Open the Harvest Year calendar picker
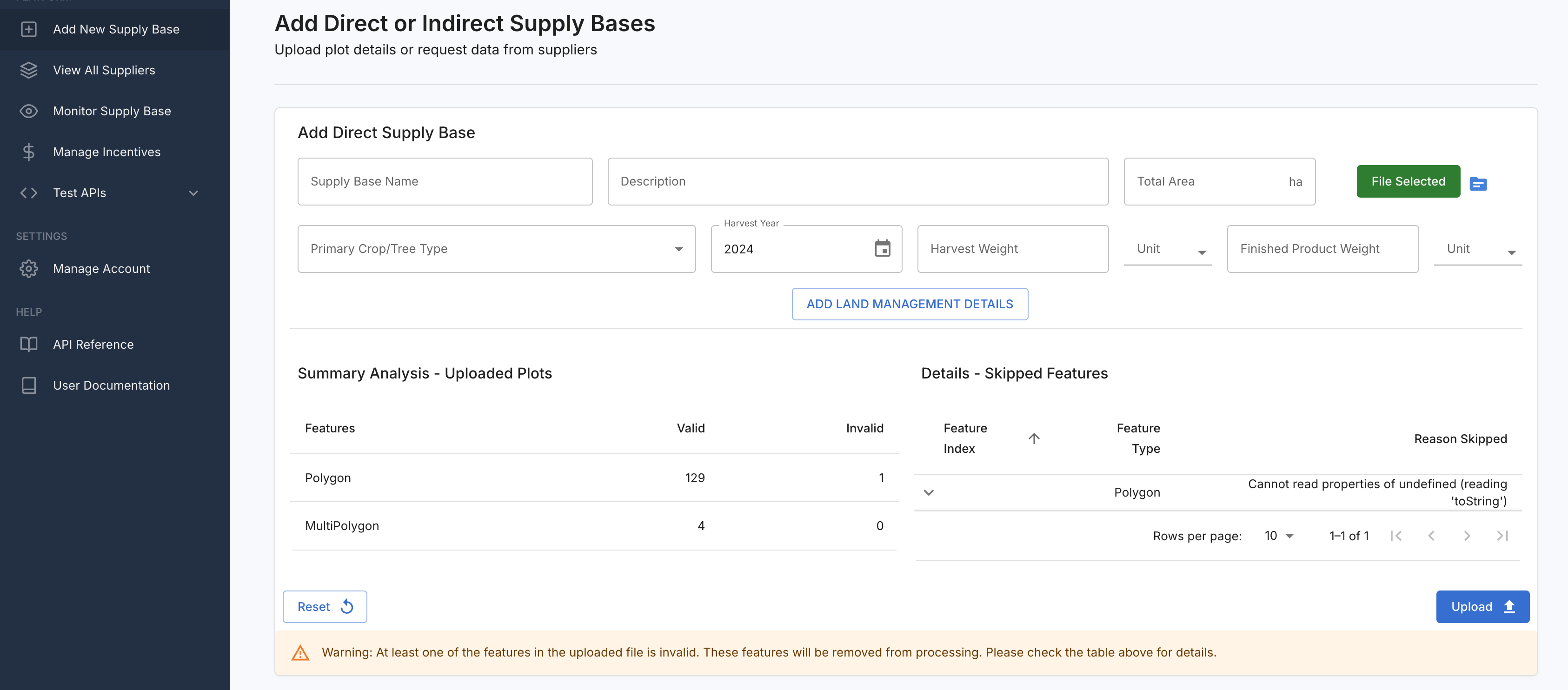The image size is (1568, 690). [x=882, y=248]
